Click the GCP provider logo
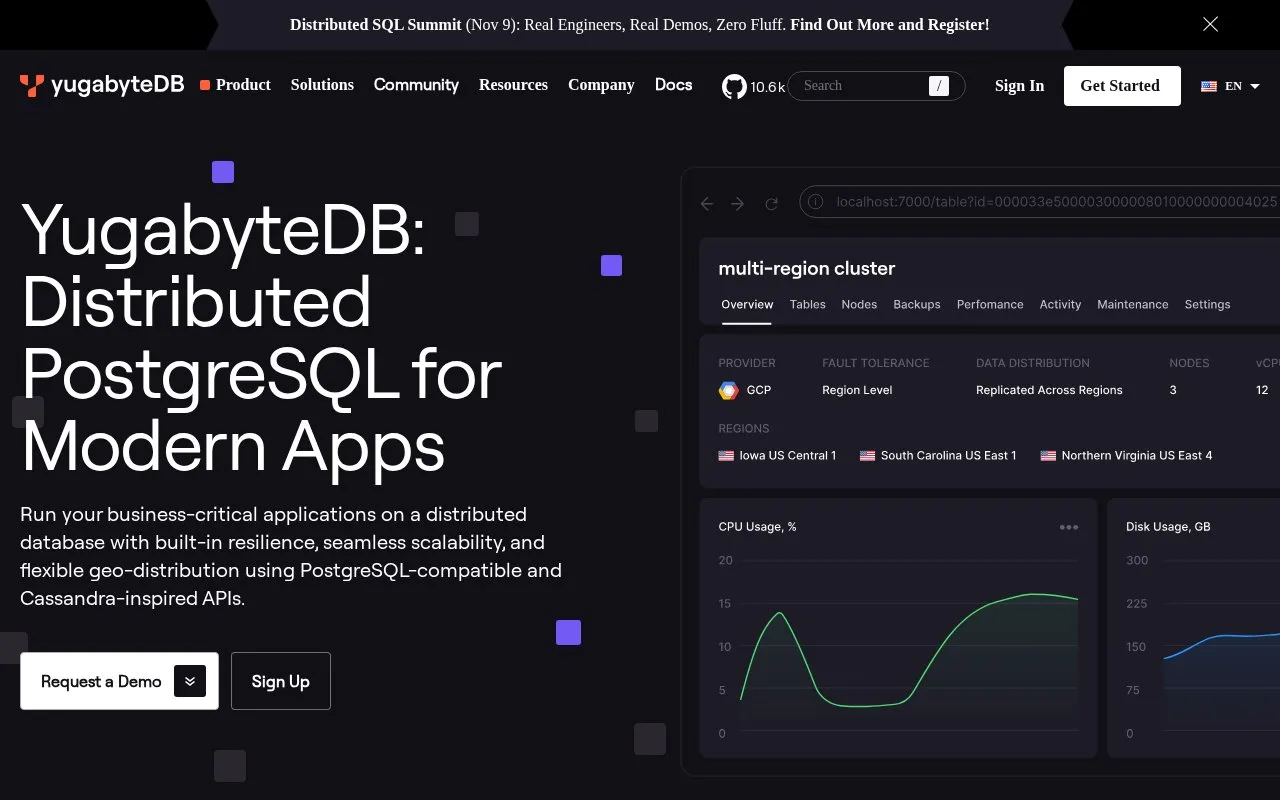The image size is (1280, 800). click(x=729, y=390)
